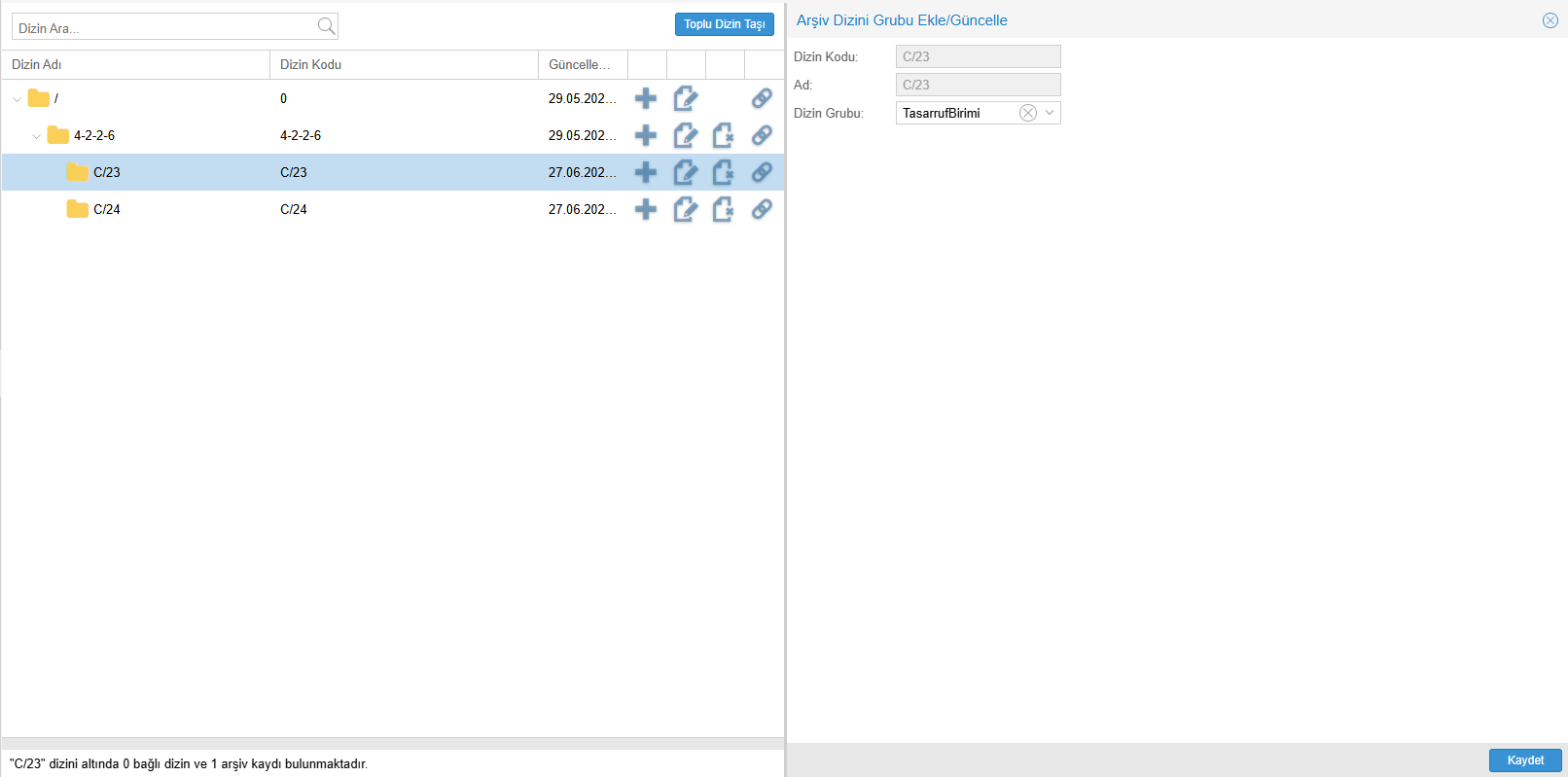Sort by Dizin Kodu column header
The image size is (1568, 777).
point(310,64)
